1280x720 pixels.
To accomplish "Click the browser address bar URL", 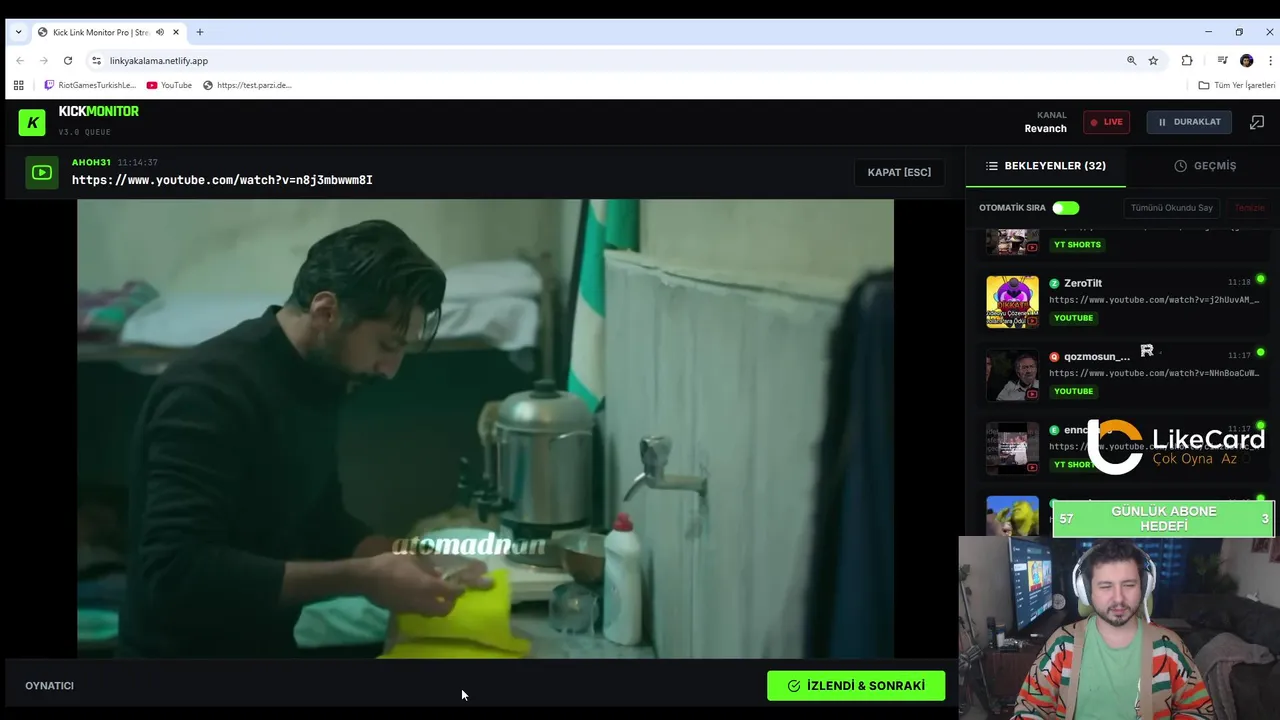I will 159,61.
